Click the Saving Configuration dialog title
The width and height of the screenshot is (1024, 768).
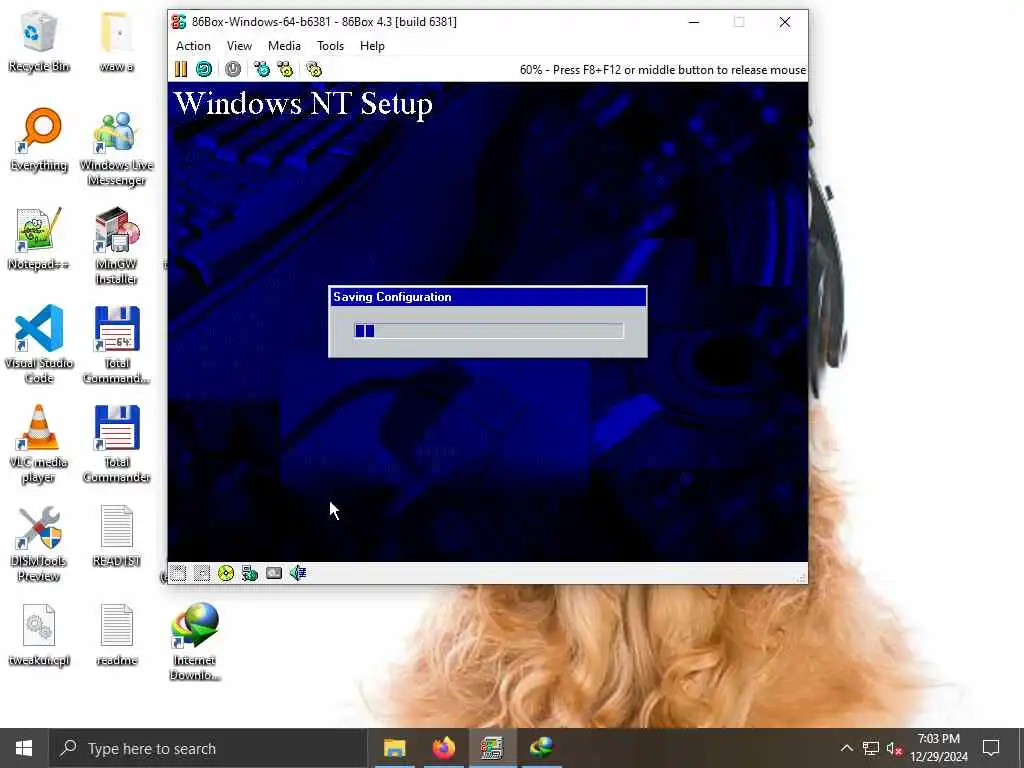[x=392, y=297]
